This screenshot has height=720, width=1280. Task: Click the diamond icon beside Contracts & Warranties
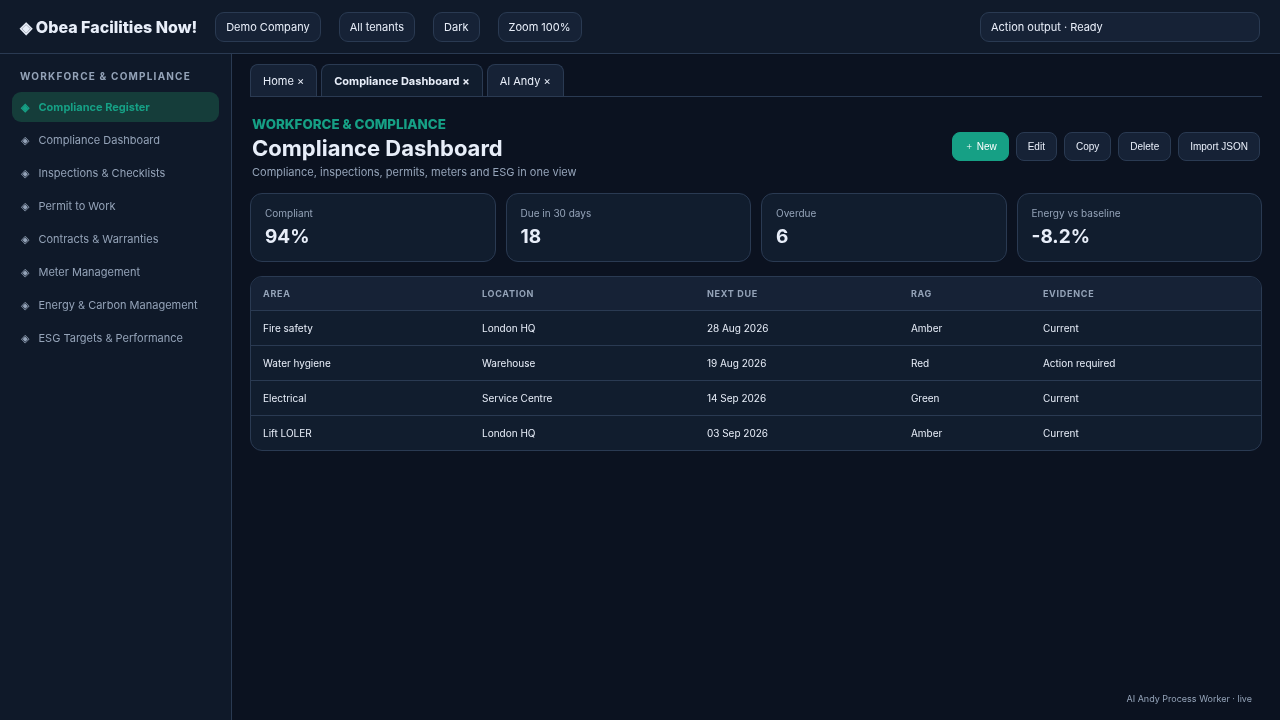[25, 239]
